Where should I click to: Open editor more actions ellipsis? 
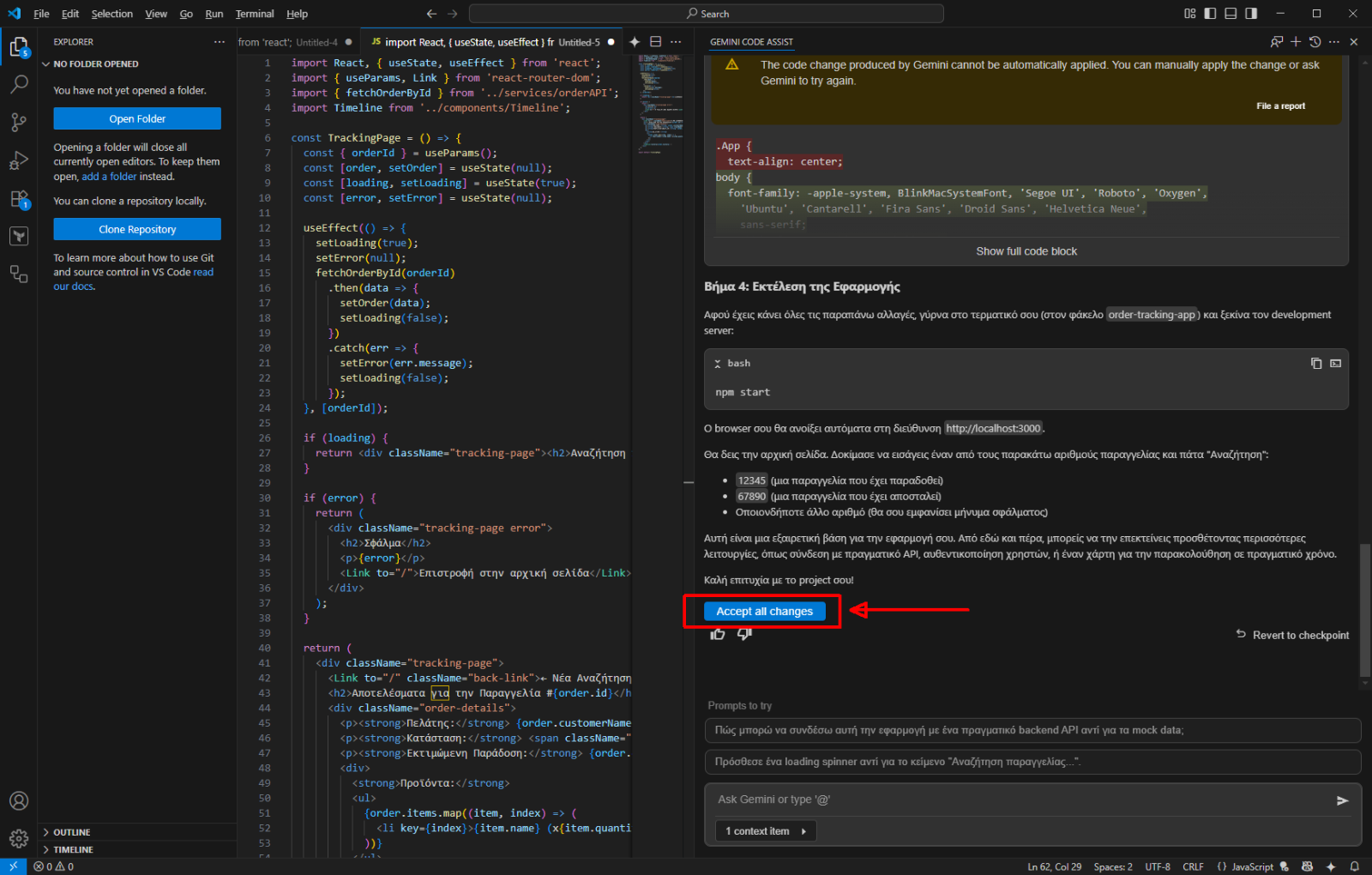677,42
